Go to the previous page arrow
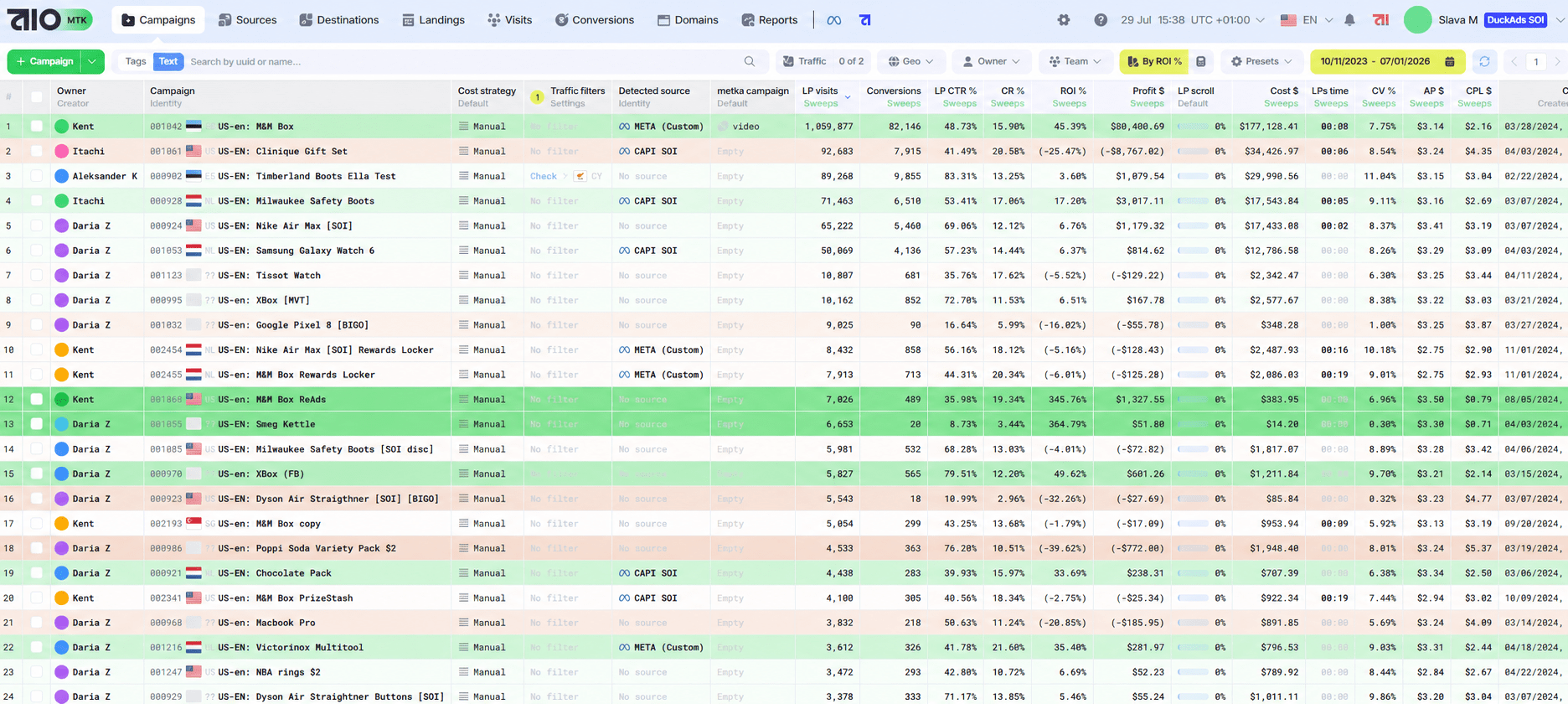 [x=1514, y=61]
